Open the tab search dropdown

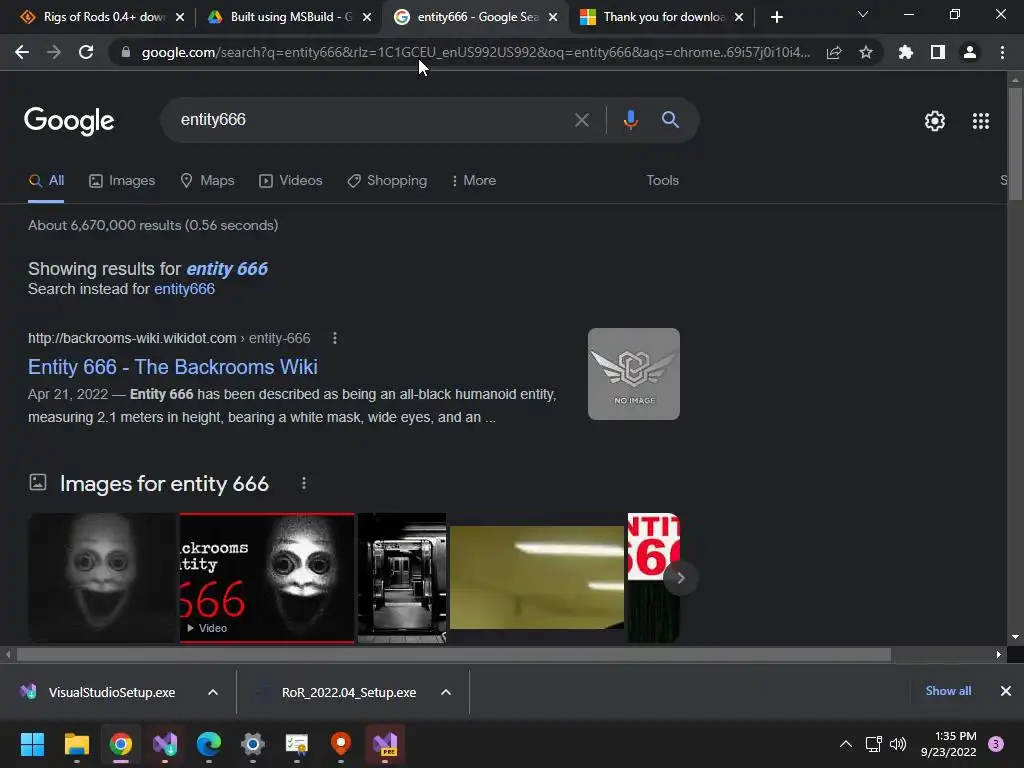click(863, 14)
